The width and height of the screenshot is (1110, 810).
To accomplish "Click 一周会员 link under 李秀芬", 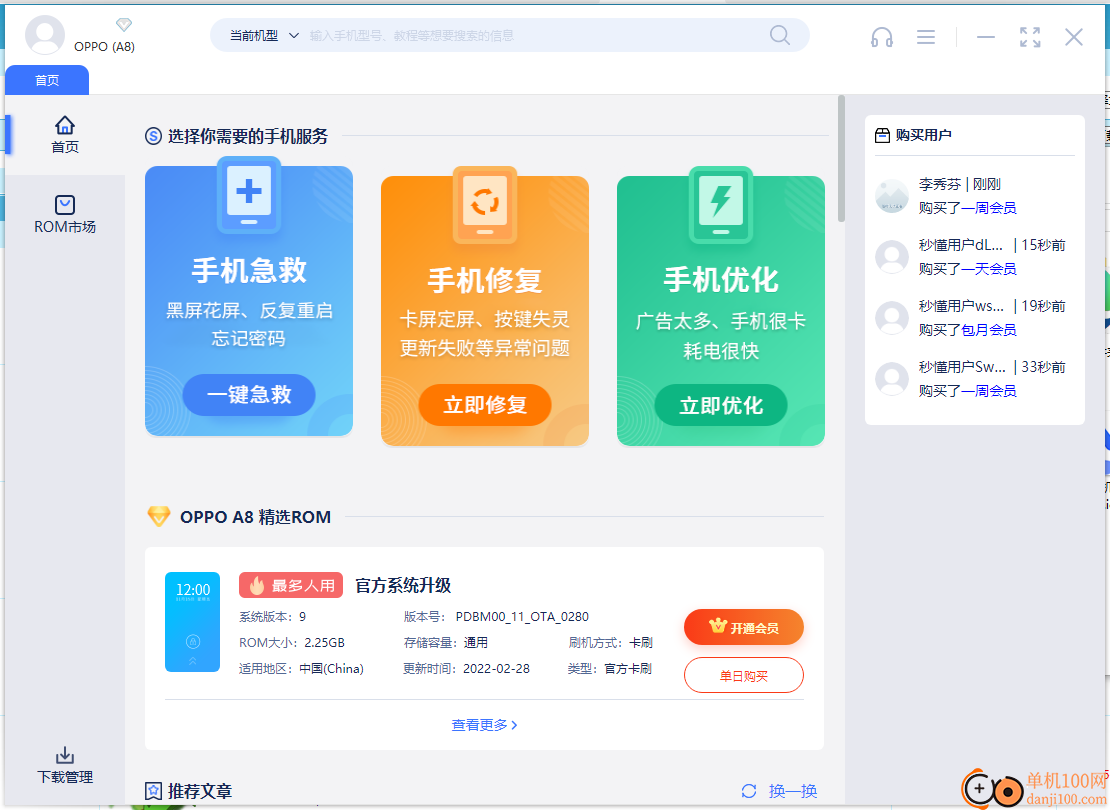I will pos(988,208).
